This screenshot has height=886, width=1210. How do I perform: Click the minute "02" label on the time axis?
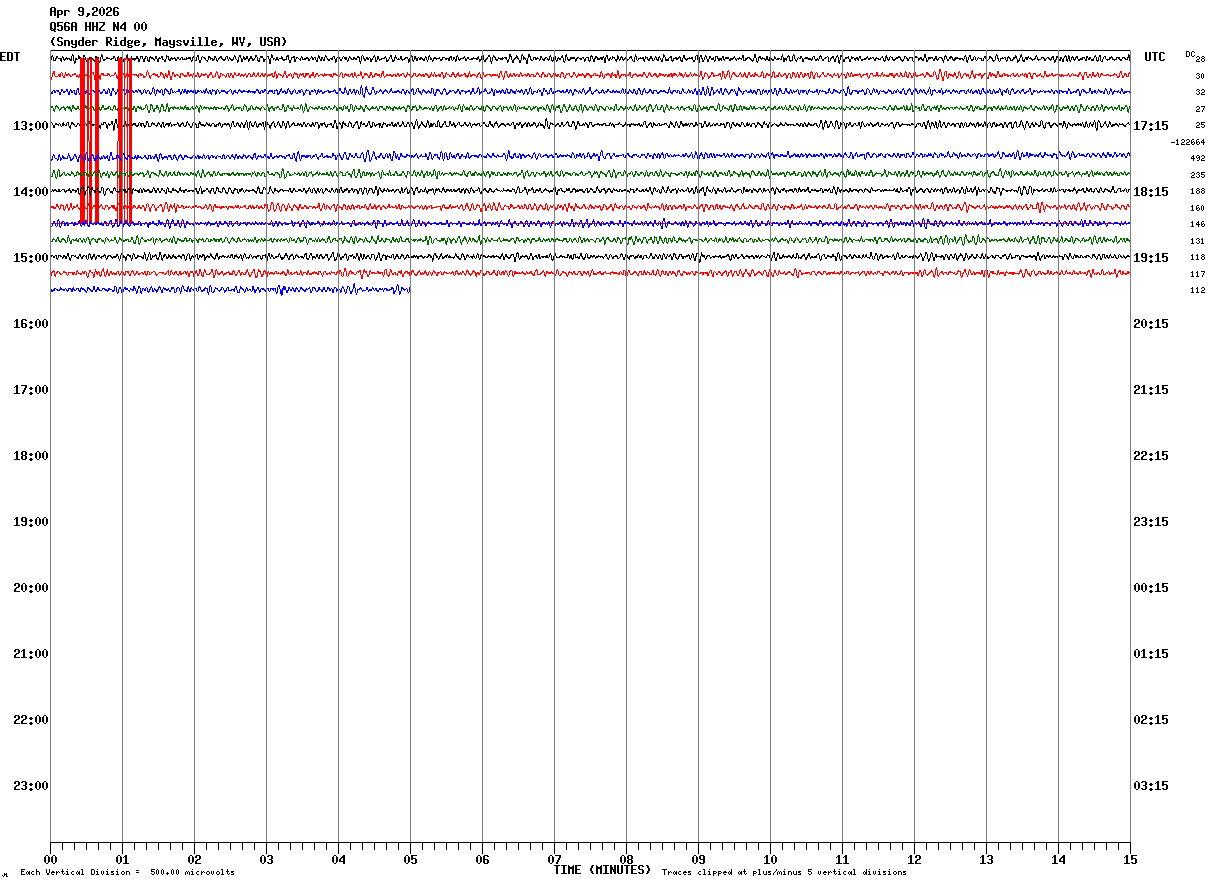pyautogui.click(x=194, y=860)
